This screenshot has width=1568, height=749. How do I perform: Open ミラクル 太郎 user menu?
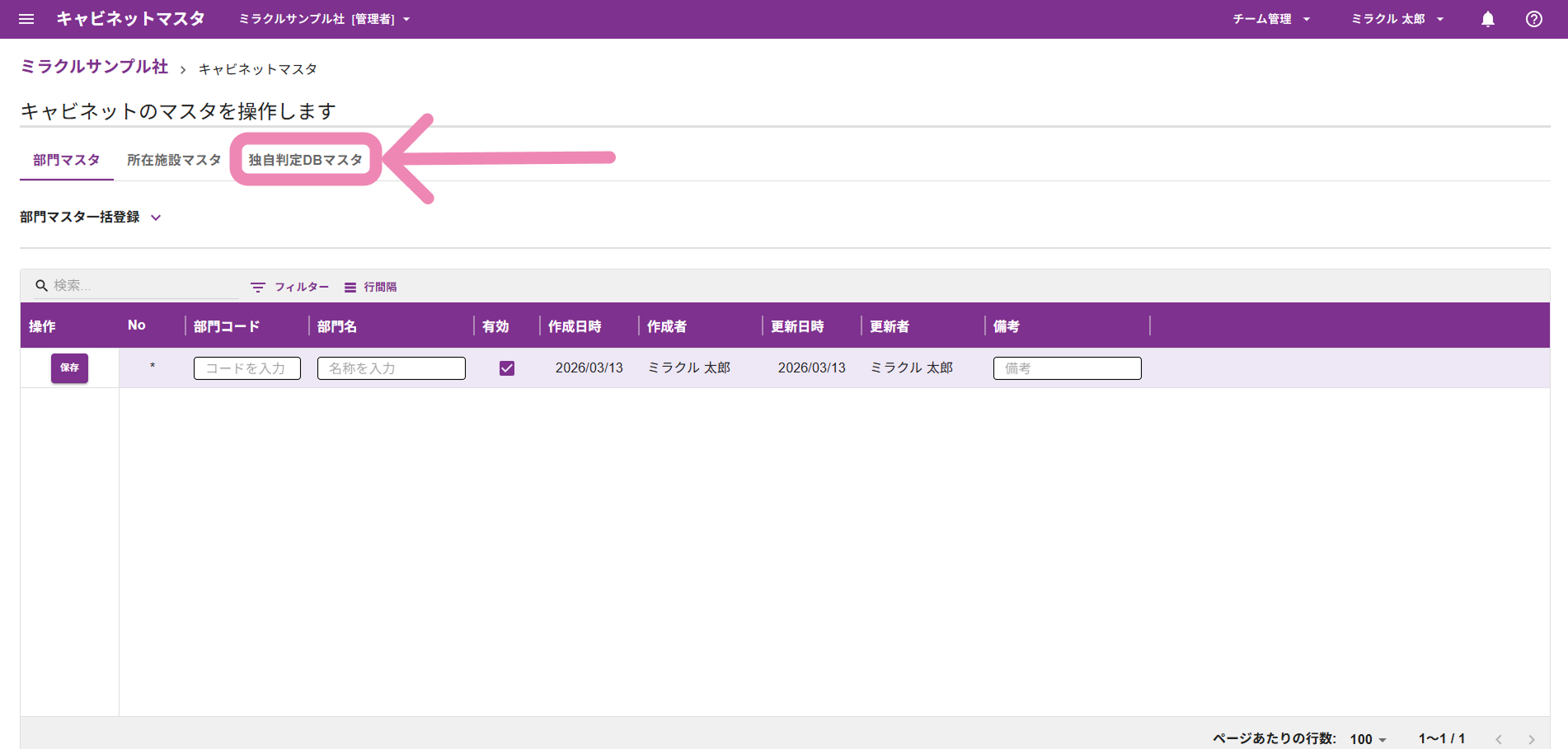(x=1397, y=19)
